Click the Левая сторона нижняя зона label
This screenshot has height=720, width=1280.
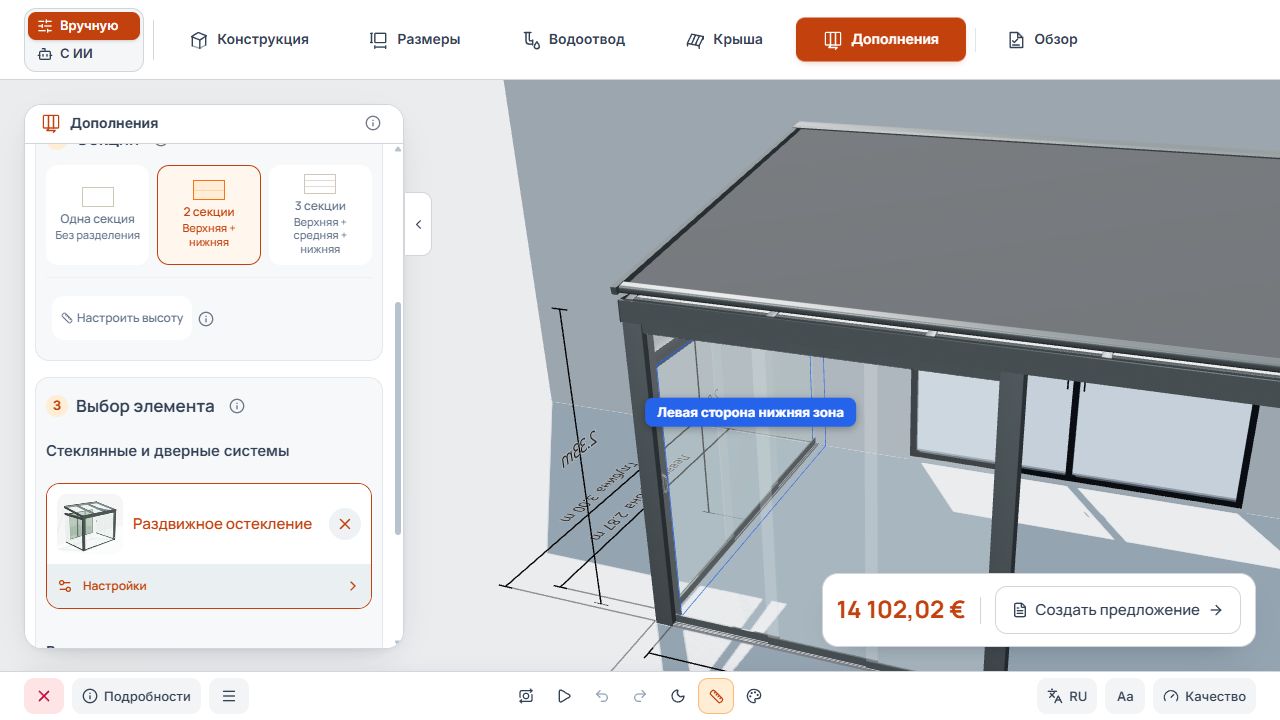(750, 412)
